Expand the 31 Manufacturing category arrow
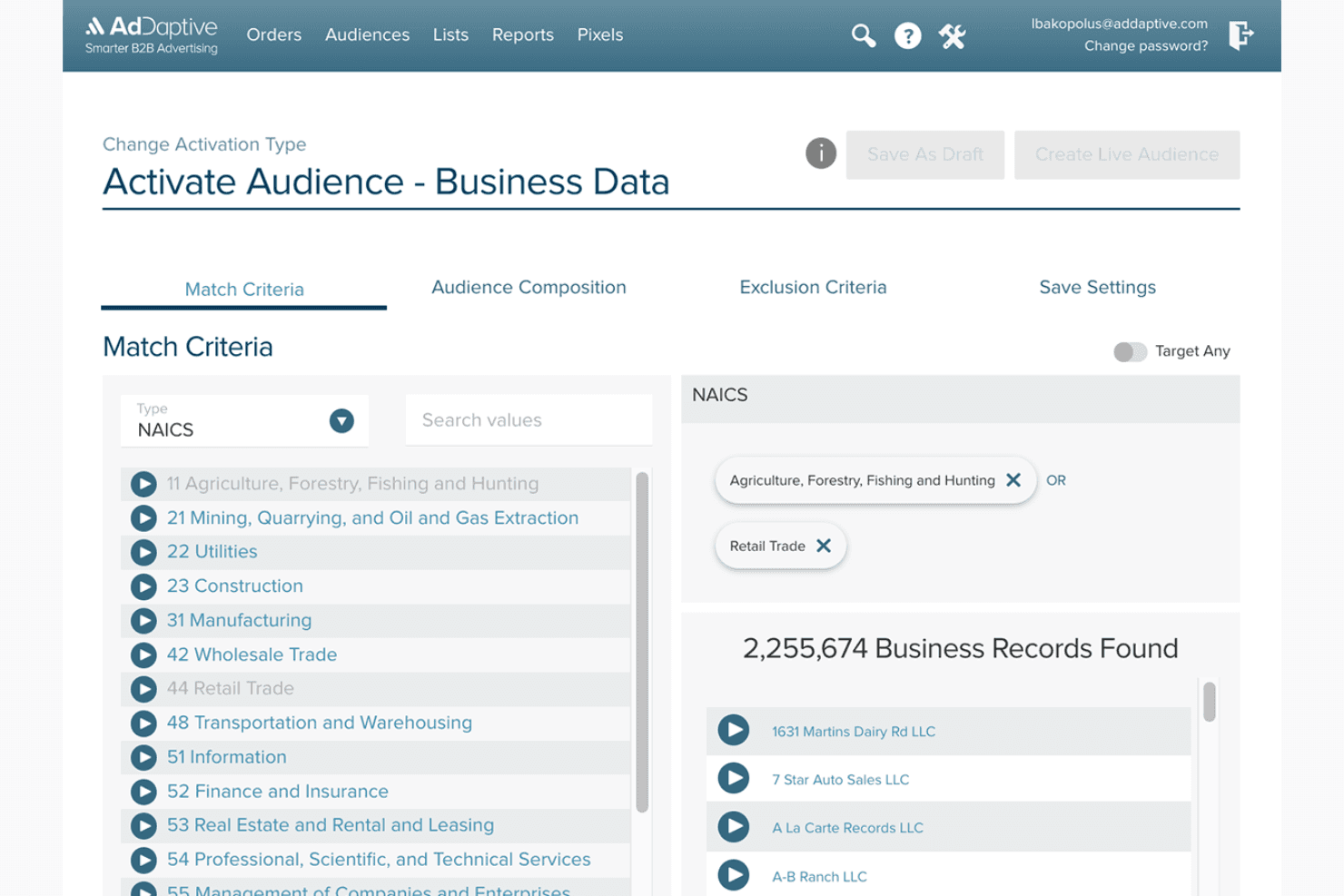Screen dimensions: 1344x896 143,621
